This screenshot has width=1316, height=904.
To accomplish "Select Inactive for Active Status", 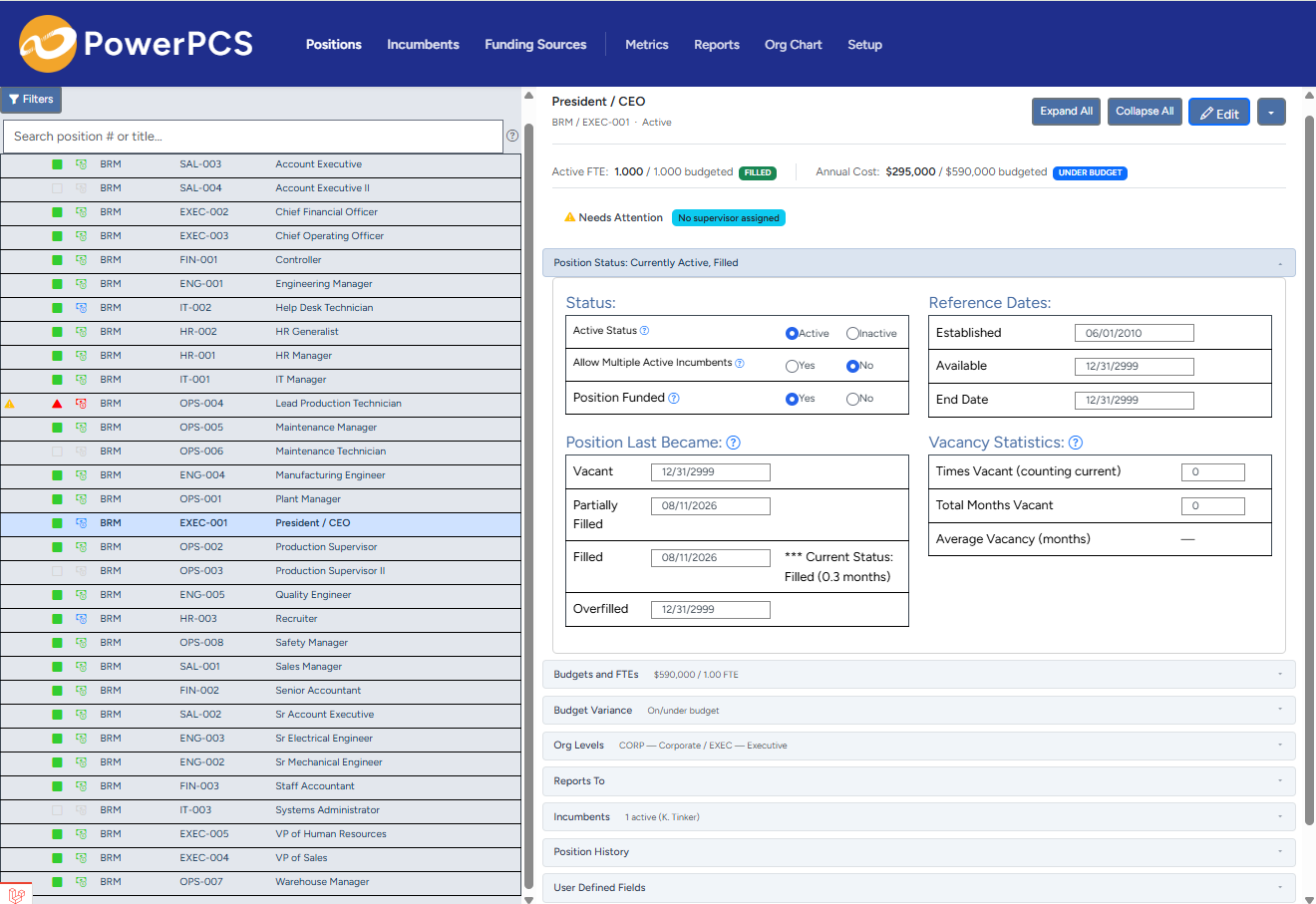I will [852, 334].
